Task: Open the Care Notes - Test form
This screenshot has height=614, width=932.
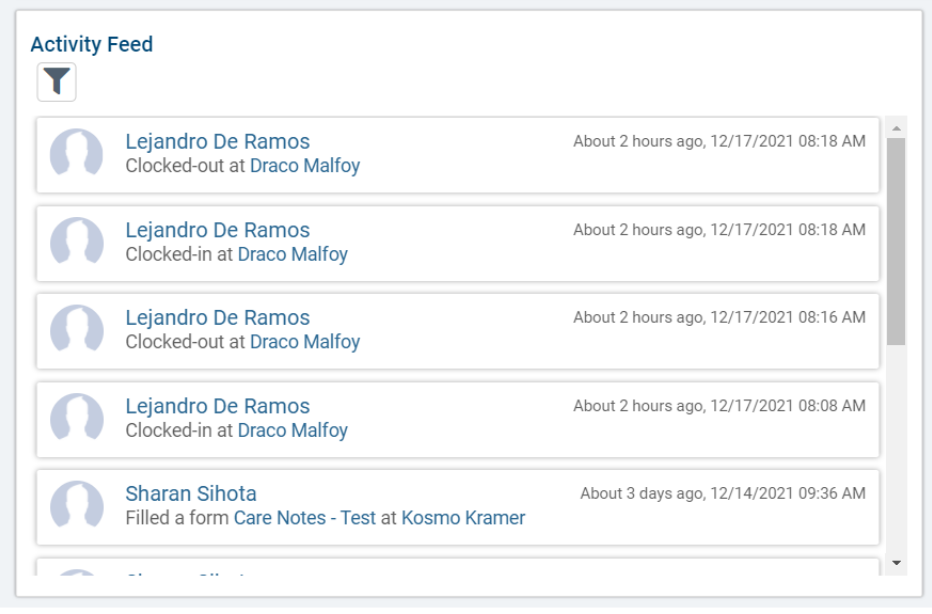Action: (304, 518)
